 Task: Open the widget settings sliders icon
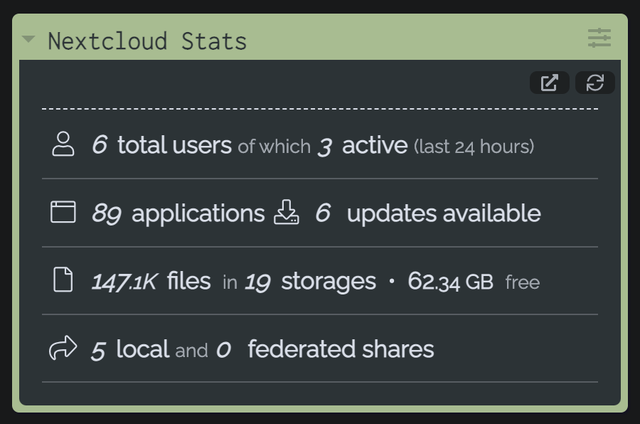[x=599, y=38]
